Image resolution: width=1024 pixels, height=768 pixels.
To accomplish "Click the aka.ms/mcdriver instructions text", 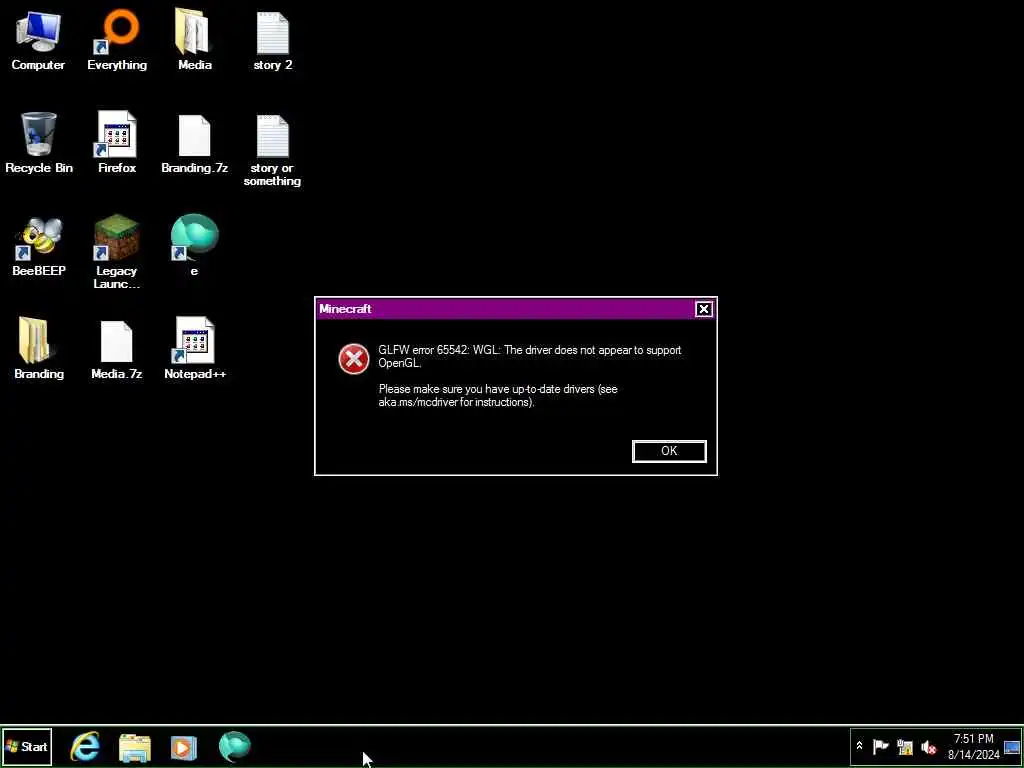I will (x=498, y=396).
